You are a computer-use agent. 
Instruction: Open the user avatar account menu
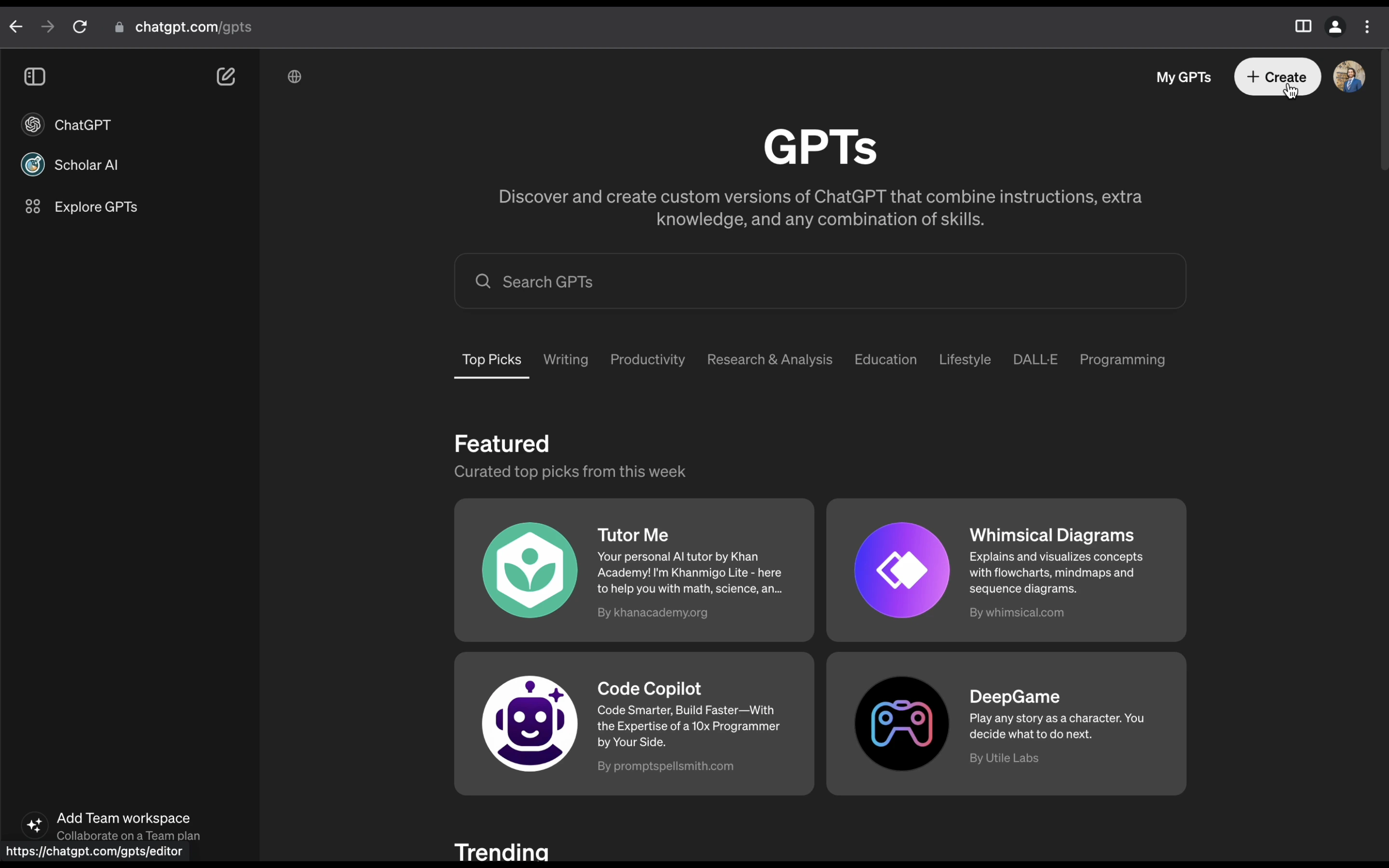(1349, 77)
